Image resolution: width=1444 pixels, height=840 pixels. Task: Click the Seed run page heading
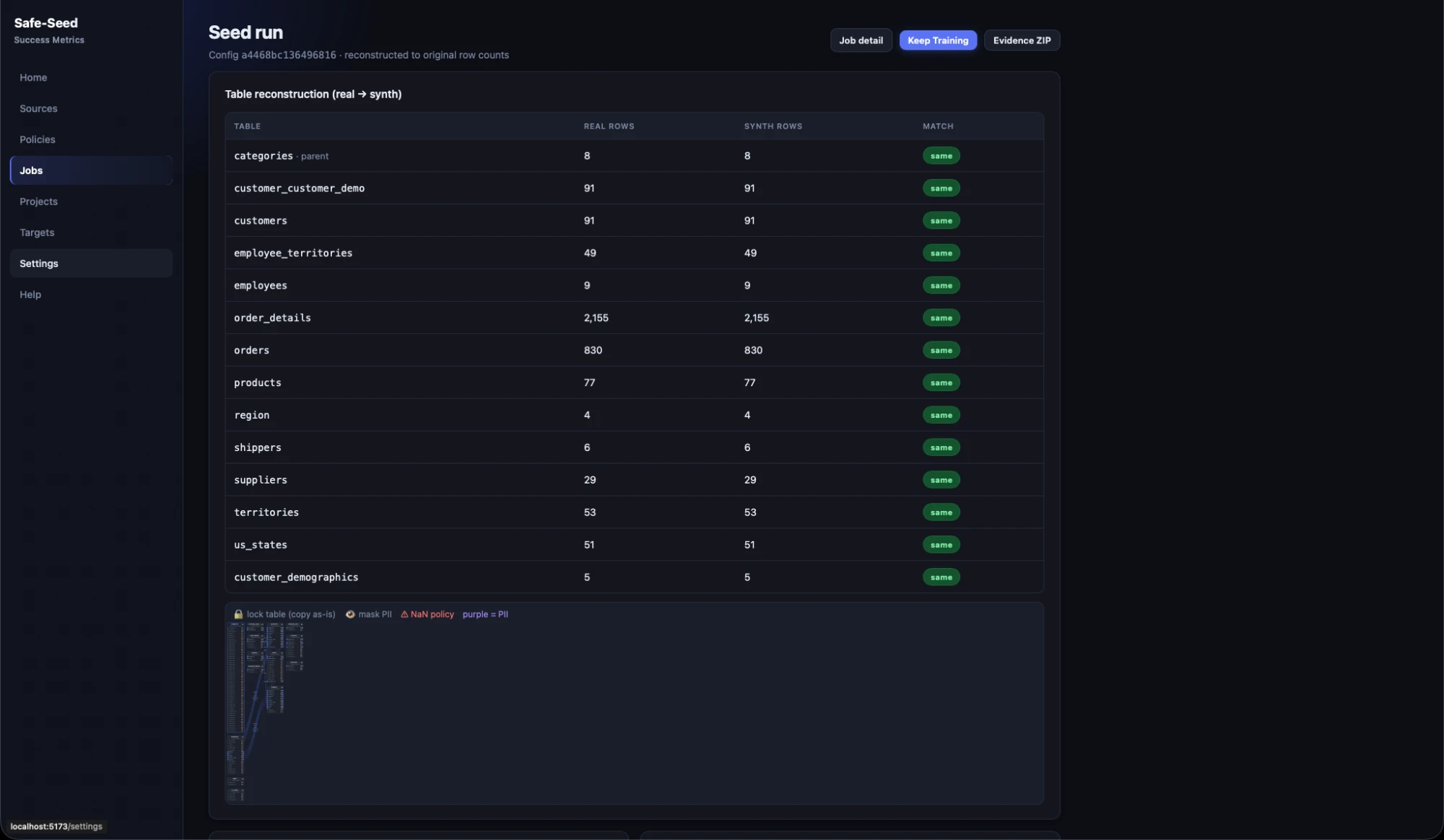(x=245, y=32)
